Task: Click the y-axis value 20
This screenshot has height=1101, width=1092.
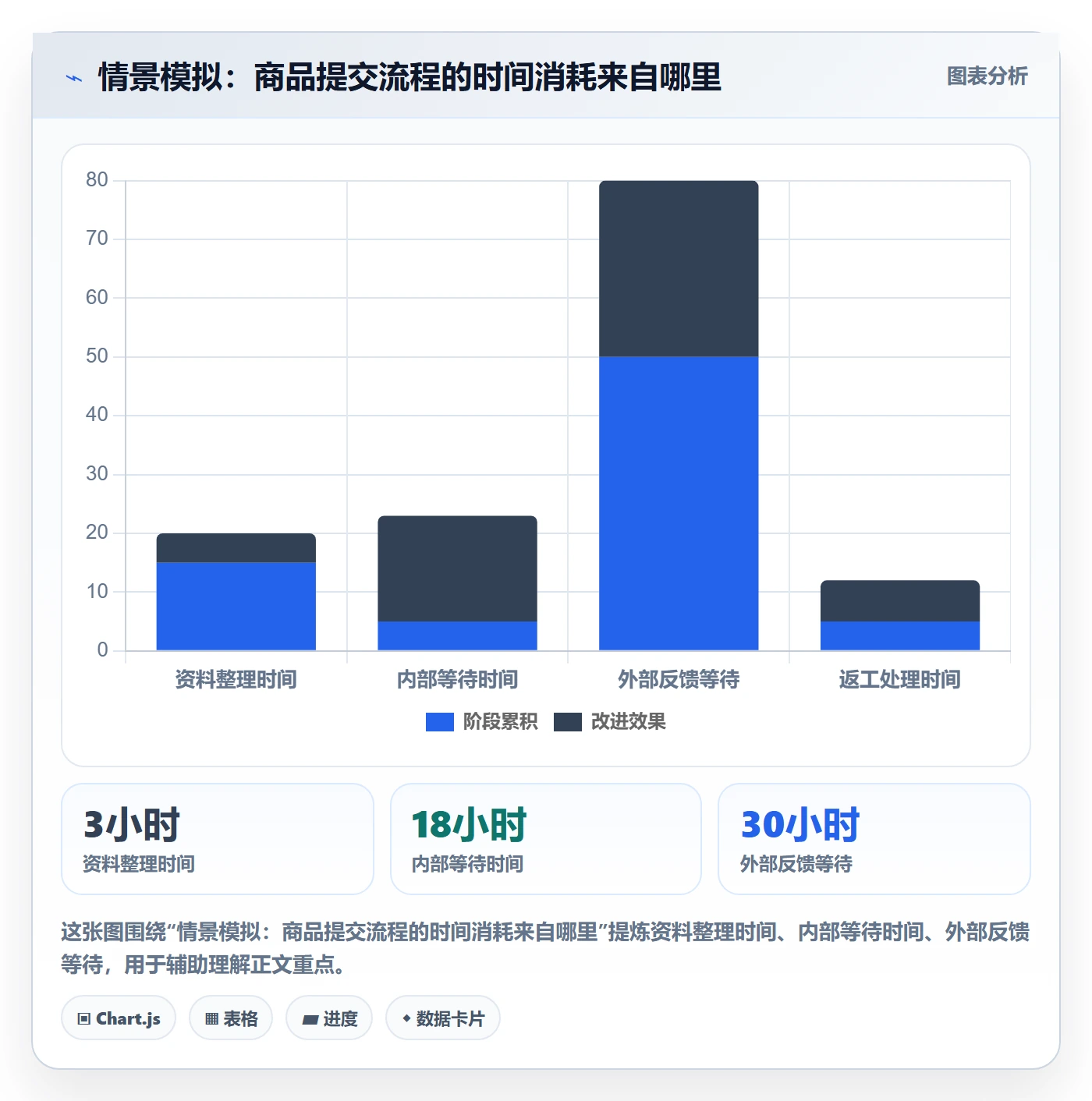Action: pyautogui.click(x=97, y=533)
